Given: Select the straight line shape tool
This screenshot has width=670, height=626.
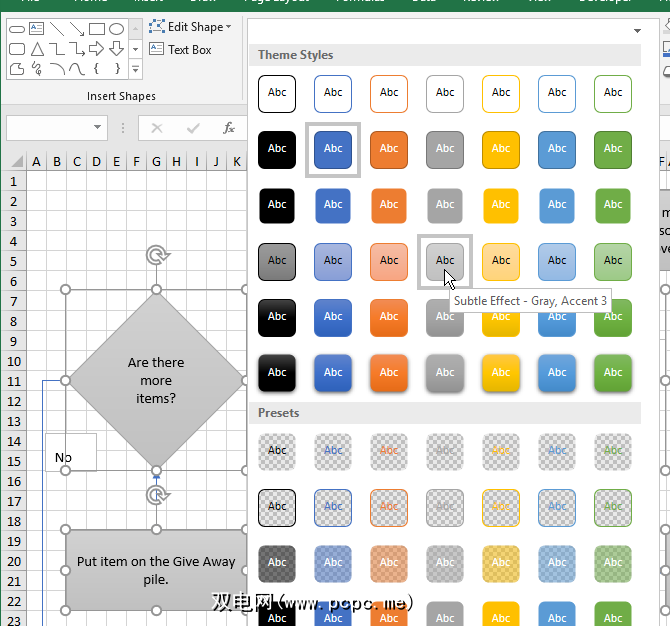Looking at the screenshot, I should tap(57, 29).
